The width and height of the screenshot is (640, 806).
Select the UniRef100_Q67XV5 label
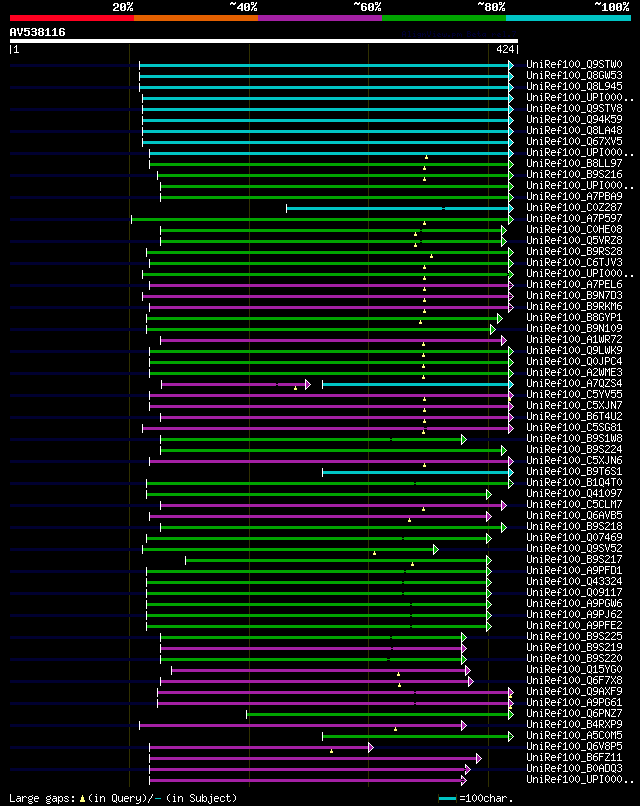[x=574, y=141]
